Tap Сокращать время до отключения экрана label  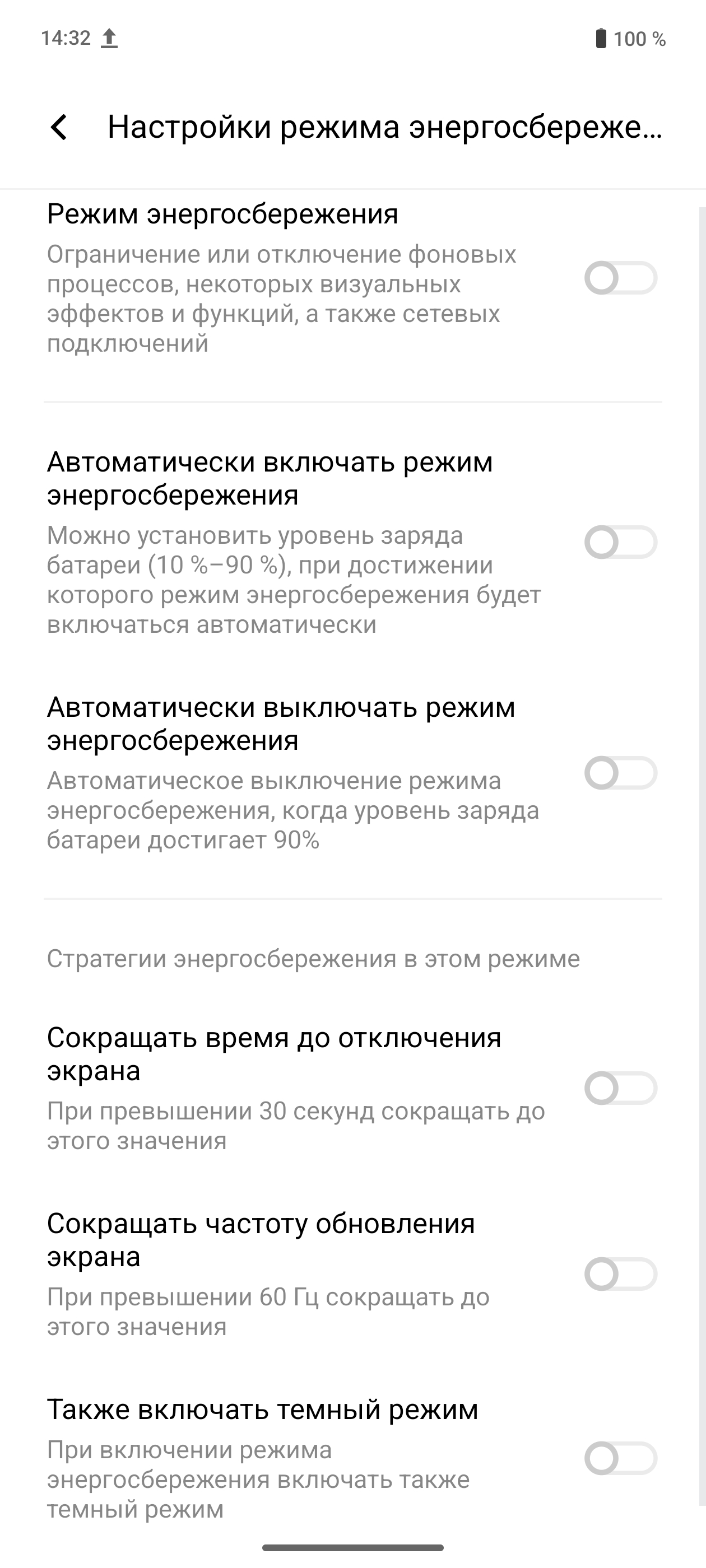273,1054
